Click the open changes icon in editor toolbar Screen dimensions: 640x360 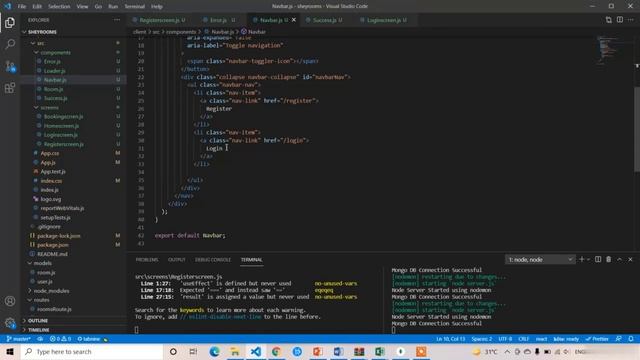(609, 20)
